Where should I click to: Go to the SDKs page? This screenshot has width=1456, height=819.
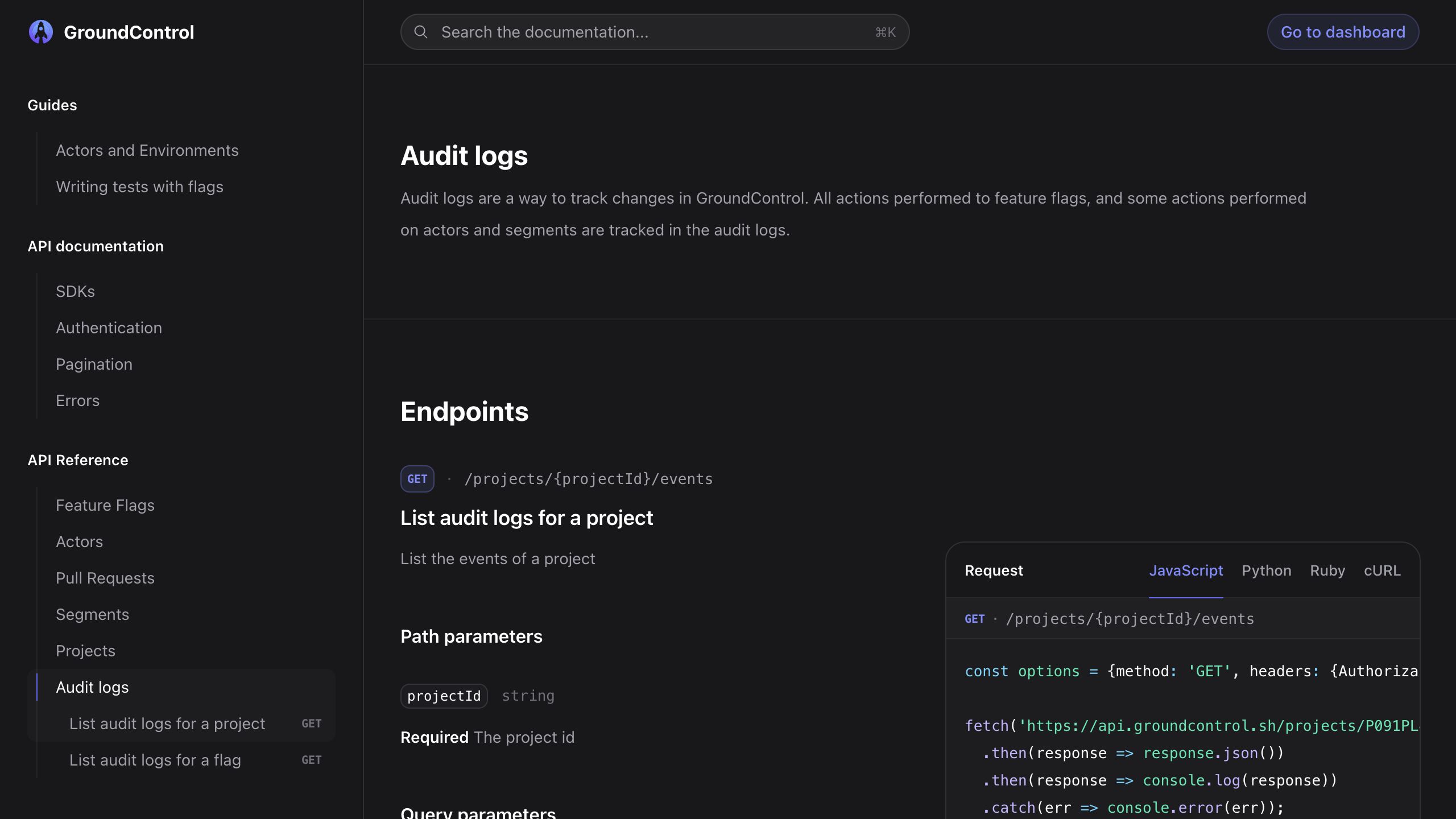pyautogui.click(x=75, y=291)
